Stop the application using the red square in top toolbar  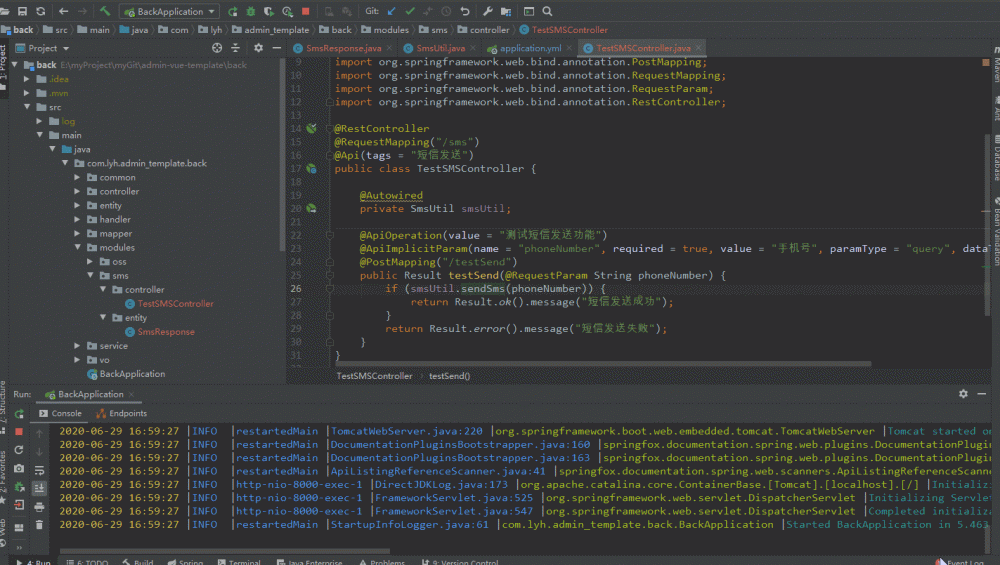click(305, 11)
